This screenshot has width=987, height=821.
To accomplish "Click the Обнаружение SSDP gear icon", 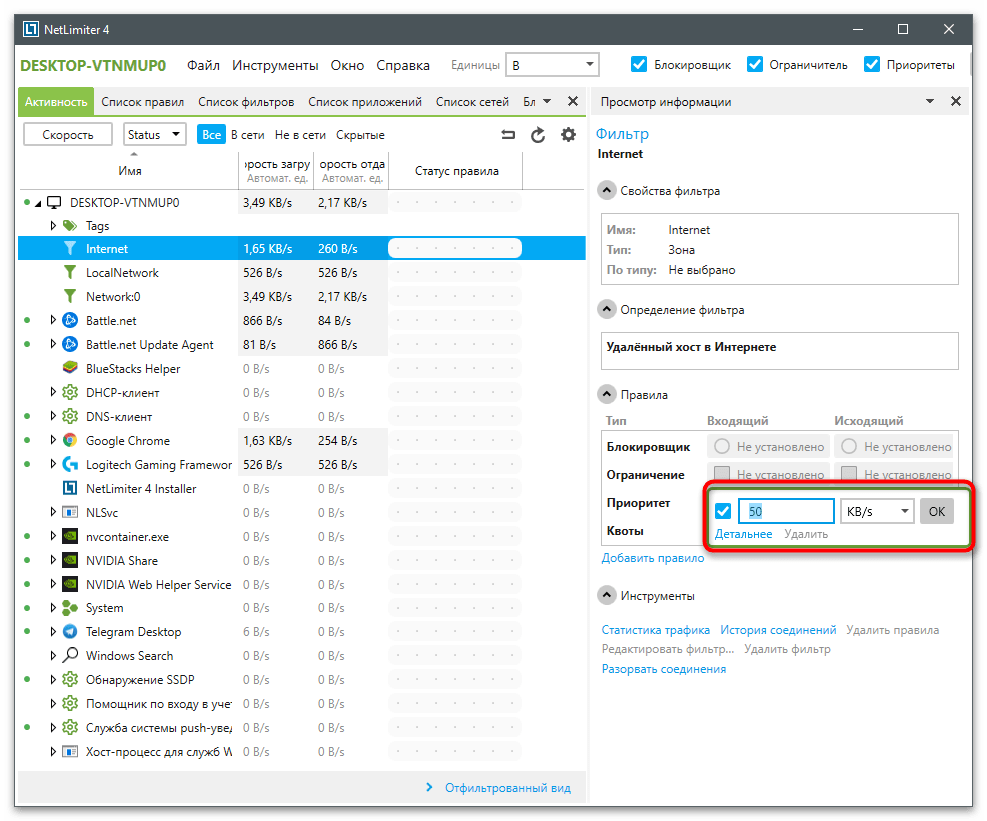I will click(x=70, y=679).
